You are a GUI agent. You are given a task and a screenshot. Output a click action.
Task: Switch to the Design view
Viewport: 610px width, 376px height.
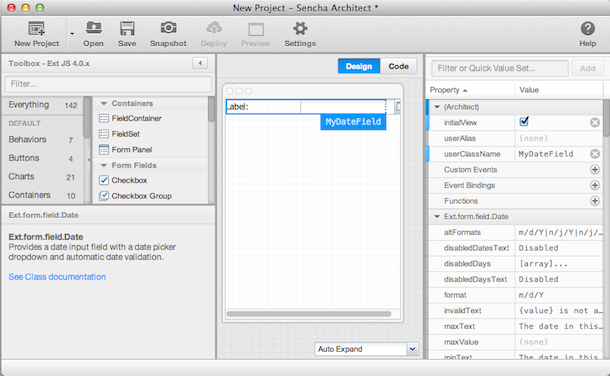point(359,66)
